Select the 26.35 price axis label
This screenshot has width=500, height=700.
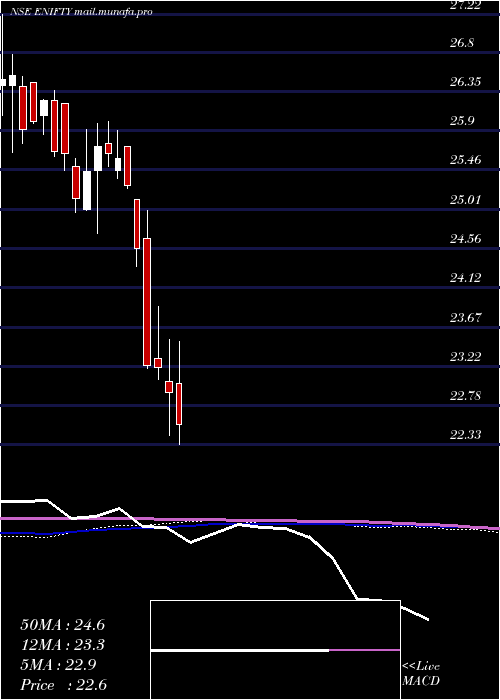click(x=466, y=82)
